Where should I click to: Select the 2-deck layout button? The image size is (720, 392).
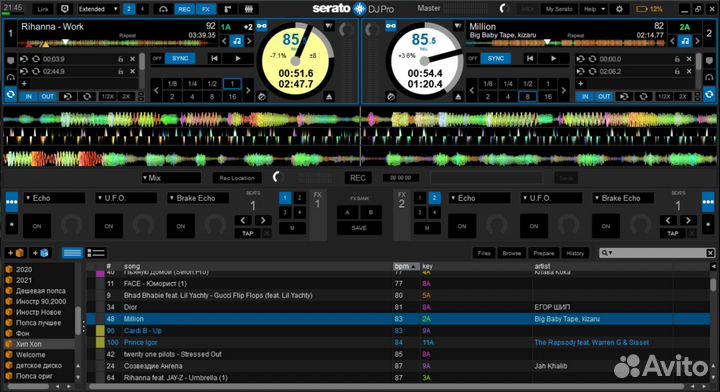tap(129, 9)
